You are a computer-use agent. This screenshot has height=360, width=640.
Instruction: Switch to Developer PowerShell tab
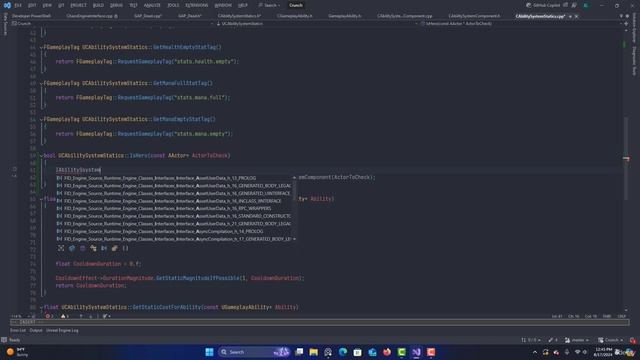coord(31,16)
